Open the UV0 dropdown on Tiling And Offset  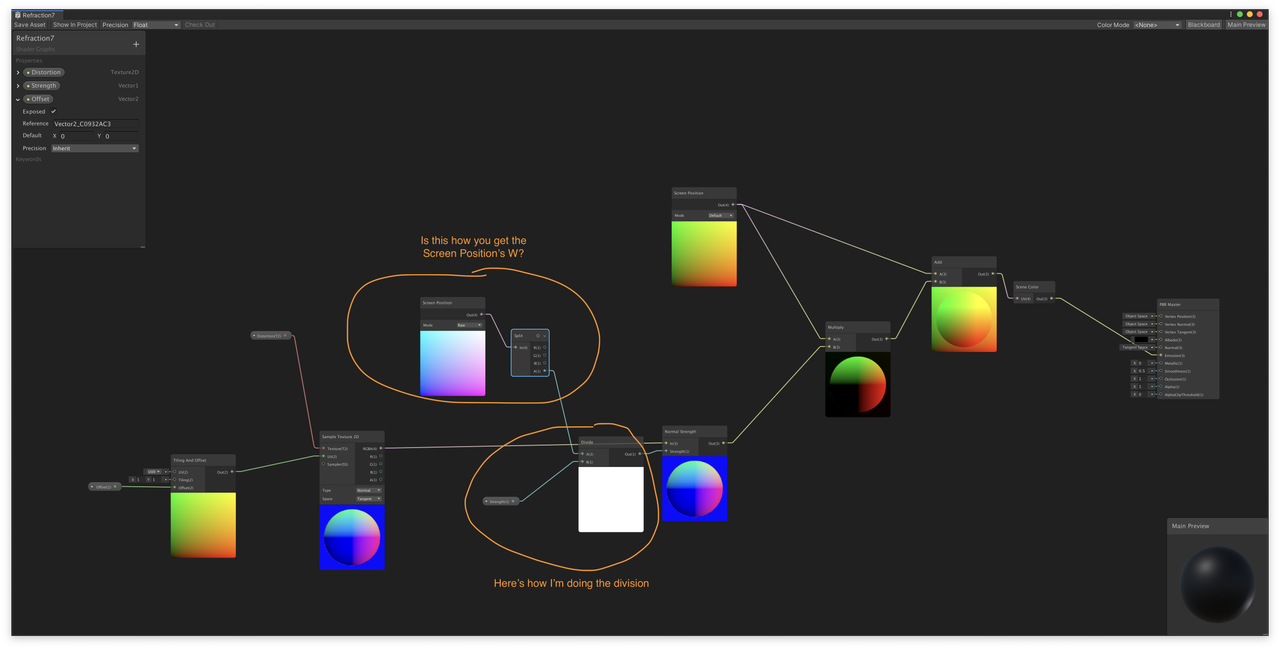(x=153, y=472)
